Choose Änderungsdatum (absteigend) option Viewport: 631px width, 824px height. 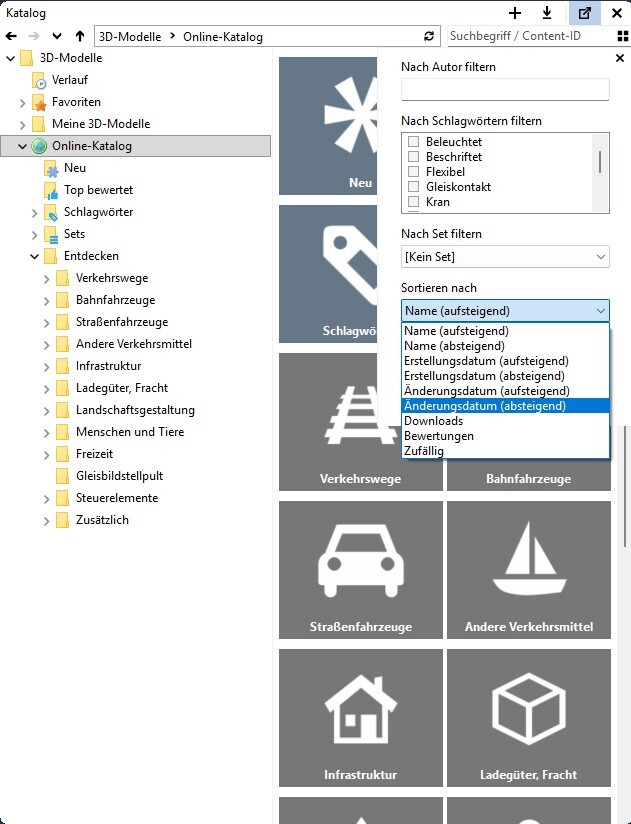tap(505, 406)
